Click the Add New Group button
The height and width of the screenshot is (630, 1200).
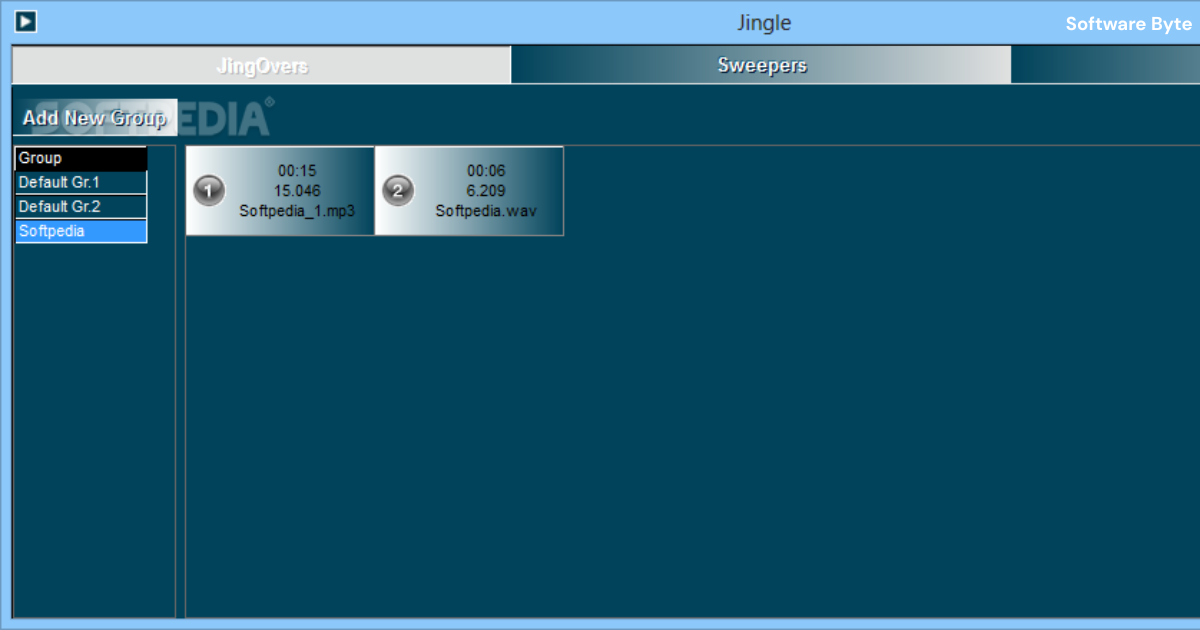coord(95,118)
